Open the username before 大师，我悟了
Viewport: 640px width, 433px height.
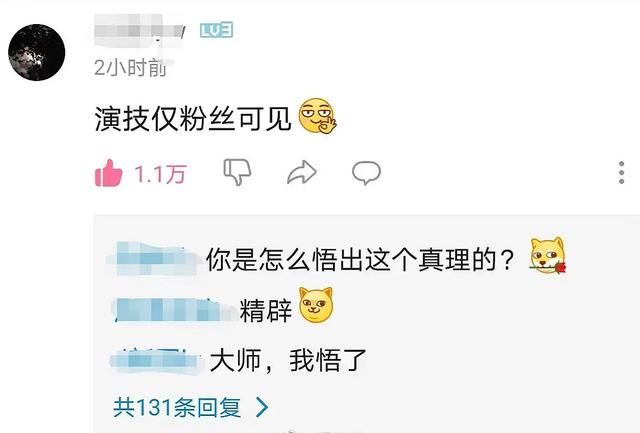(158, 361)
